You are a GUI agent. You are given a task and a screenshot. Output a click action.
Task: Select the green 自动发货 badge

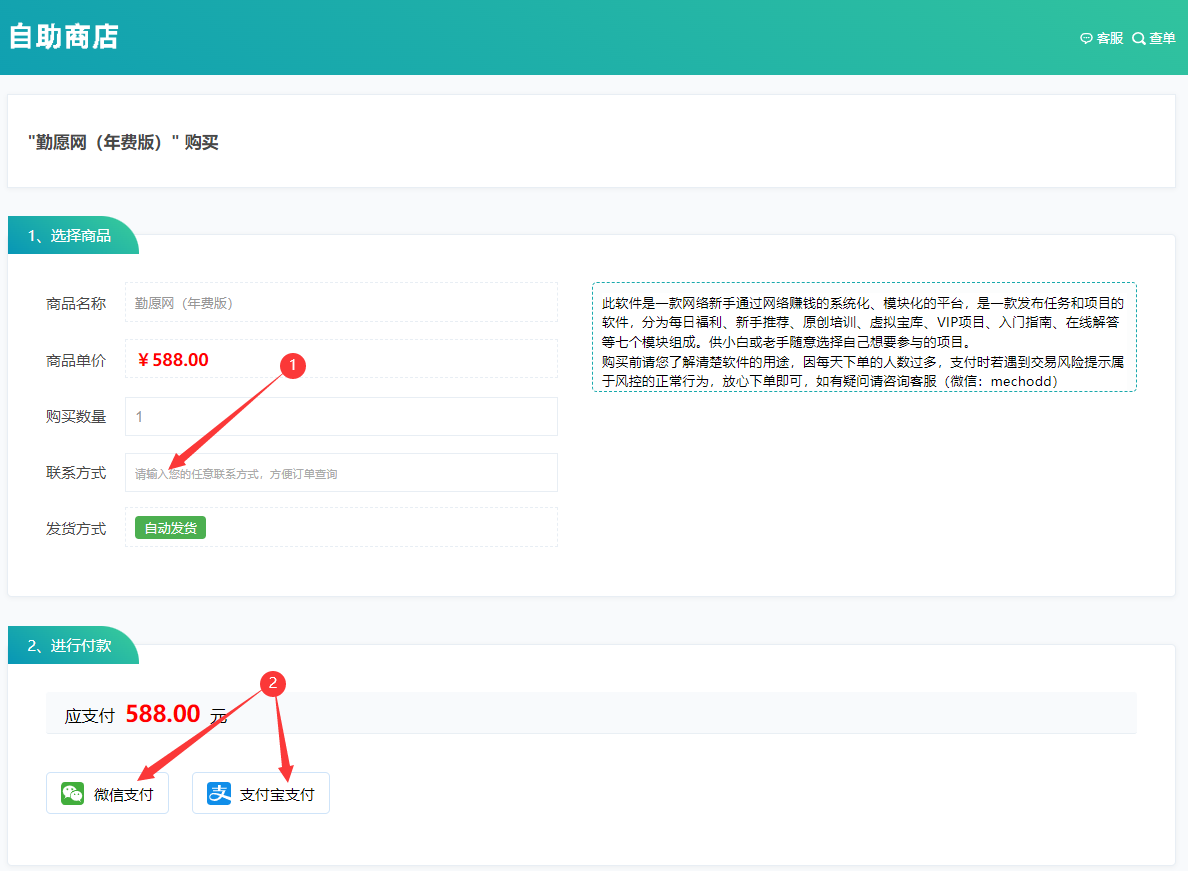click(x=170, y=528)
